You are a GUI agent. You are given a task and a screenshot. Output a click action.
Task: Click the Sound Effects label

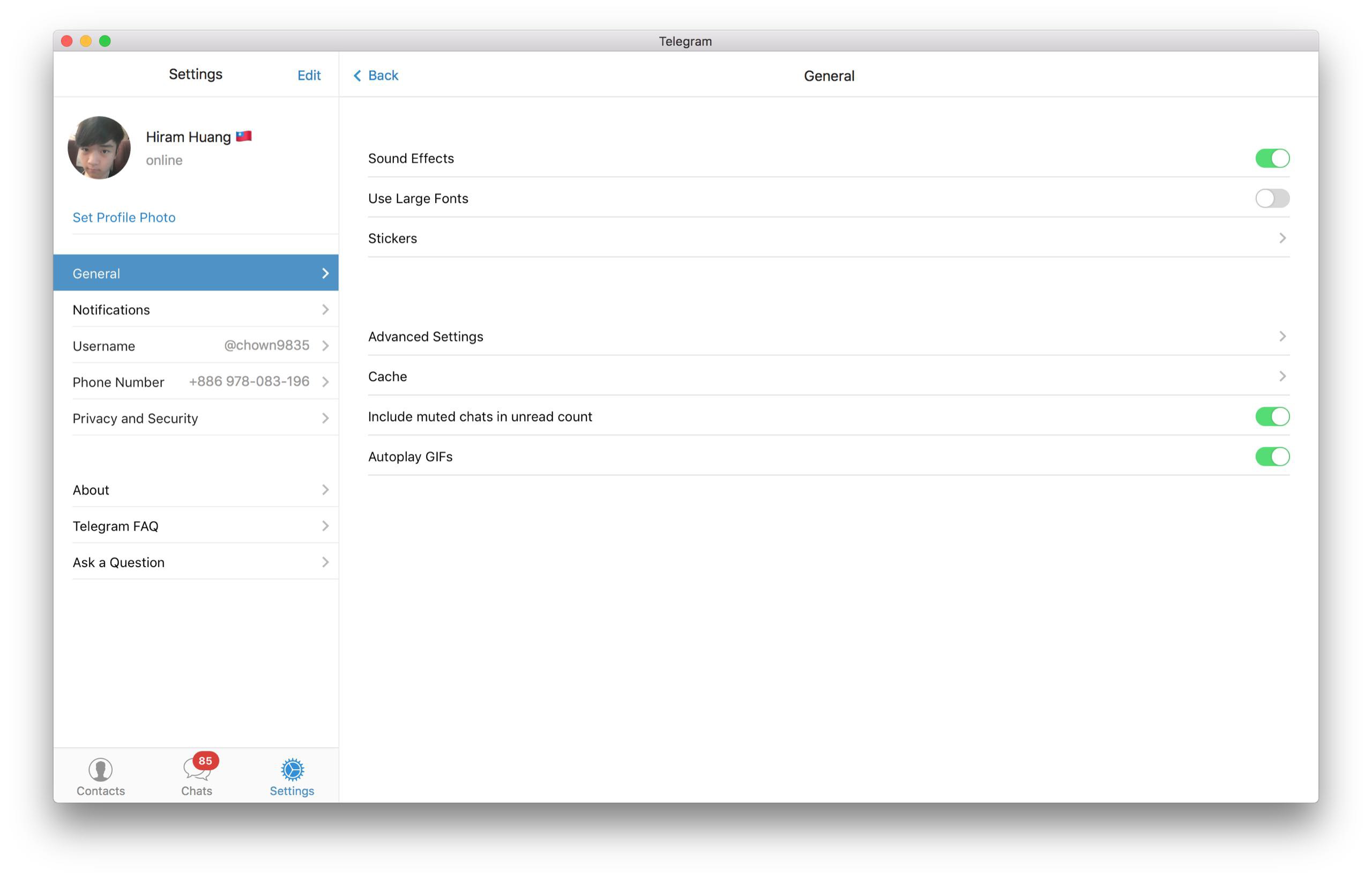pos(411,158)
